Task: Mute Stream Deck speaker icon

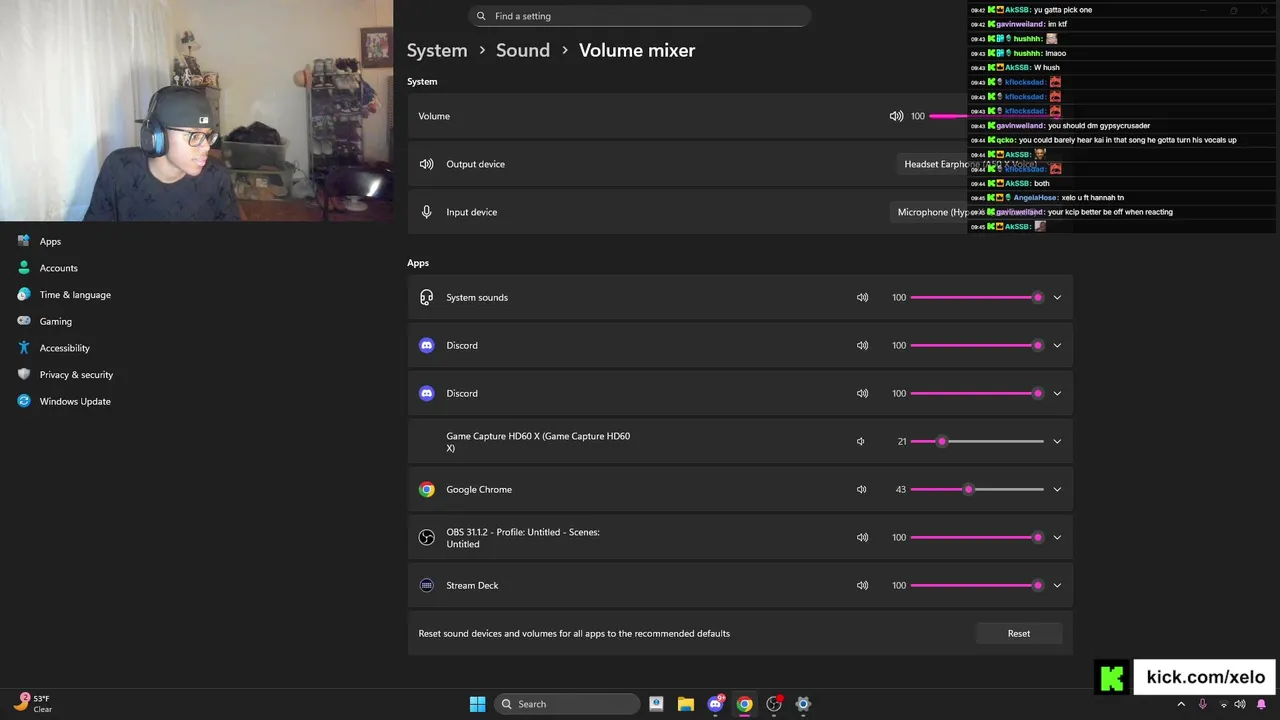Action: click(x=862, y=585)
